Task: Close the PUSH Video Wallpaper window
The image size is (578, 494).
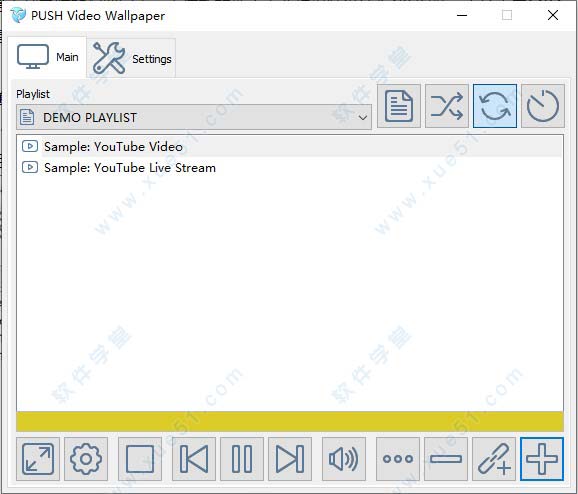Action: click(553, 15)
